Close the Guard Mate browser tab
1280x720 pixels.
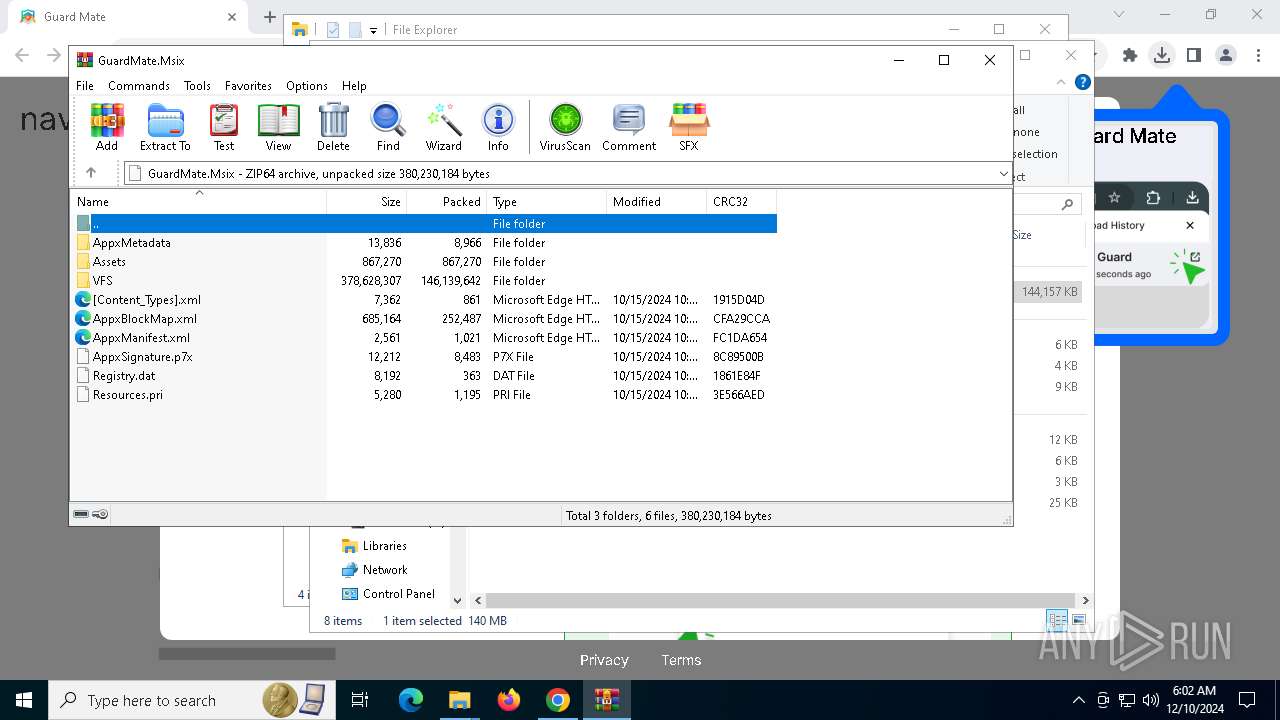coord(232,17)
